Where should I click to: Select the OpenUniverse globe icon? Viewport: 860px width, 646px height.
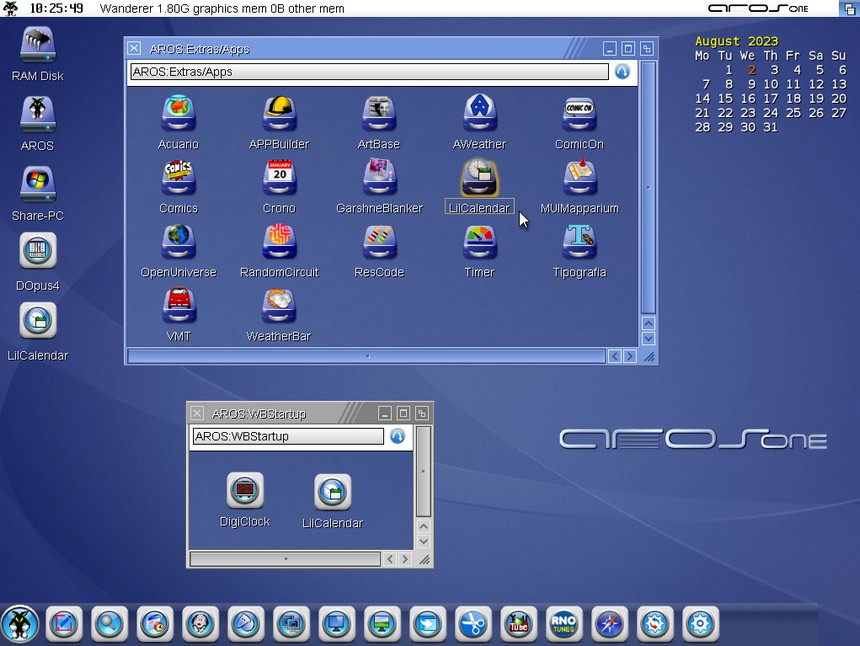point(178,242)
